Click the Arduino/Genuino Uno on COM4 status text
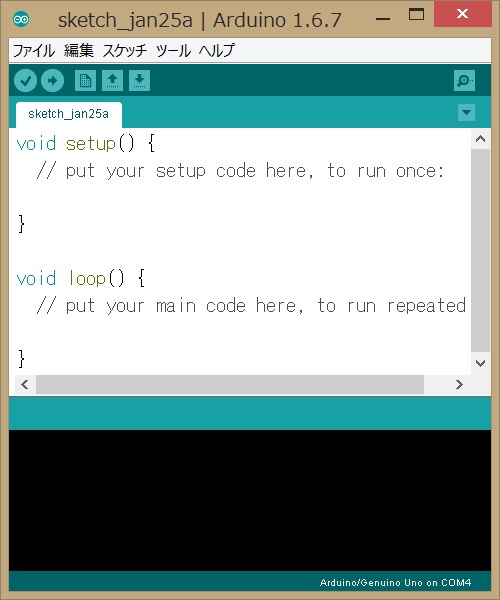 click(395, 582)
